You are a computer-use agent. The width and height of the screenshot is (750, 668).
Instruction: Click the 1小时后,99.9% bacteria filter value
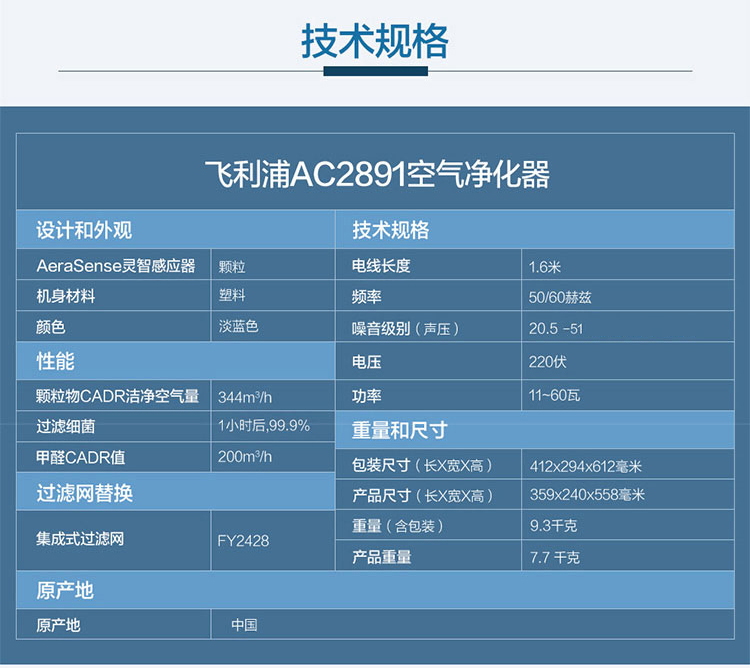tap(263, 425)
